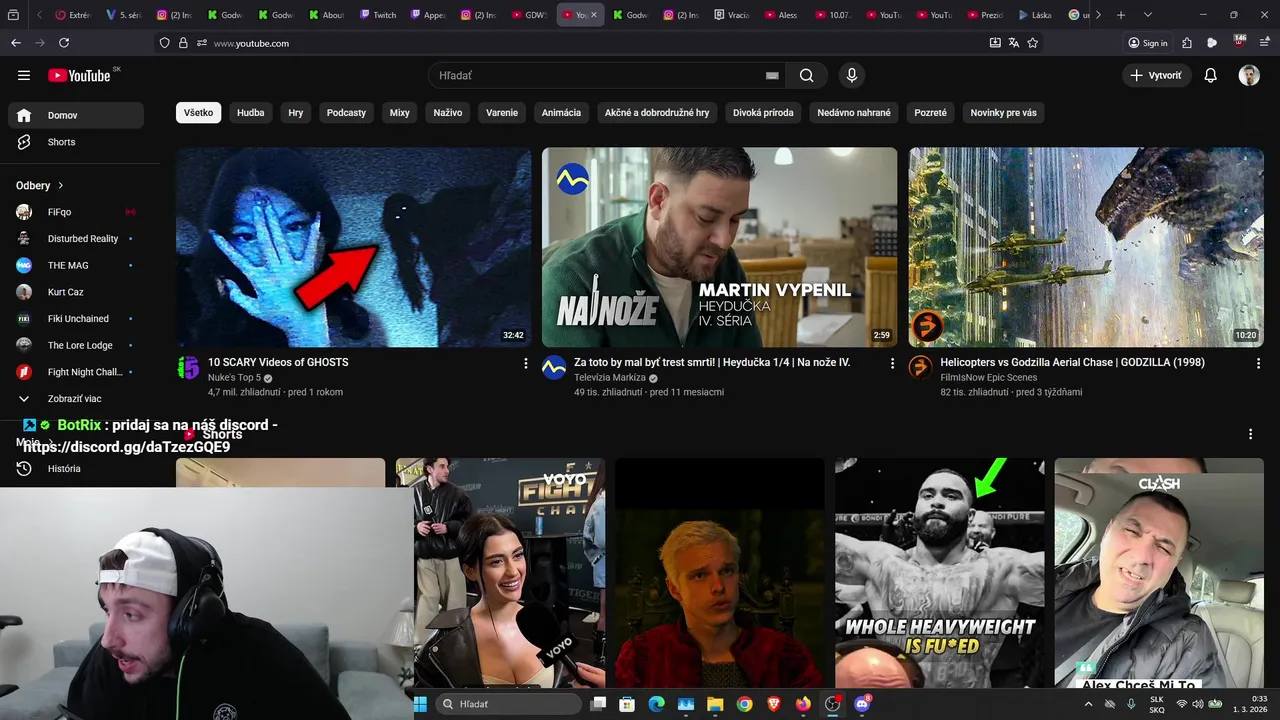Click Sign in button in browser toolbar

coord(1148,43)
